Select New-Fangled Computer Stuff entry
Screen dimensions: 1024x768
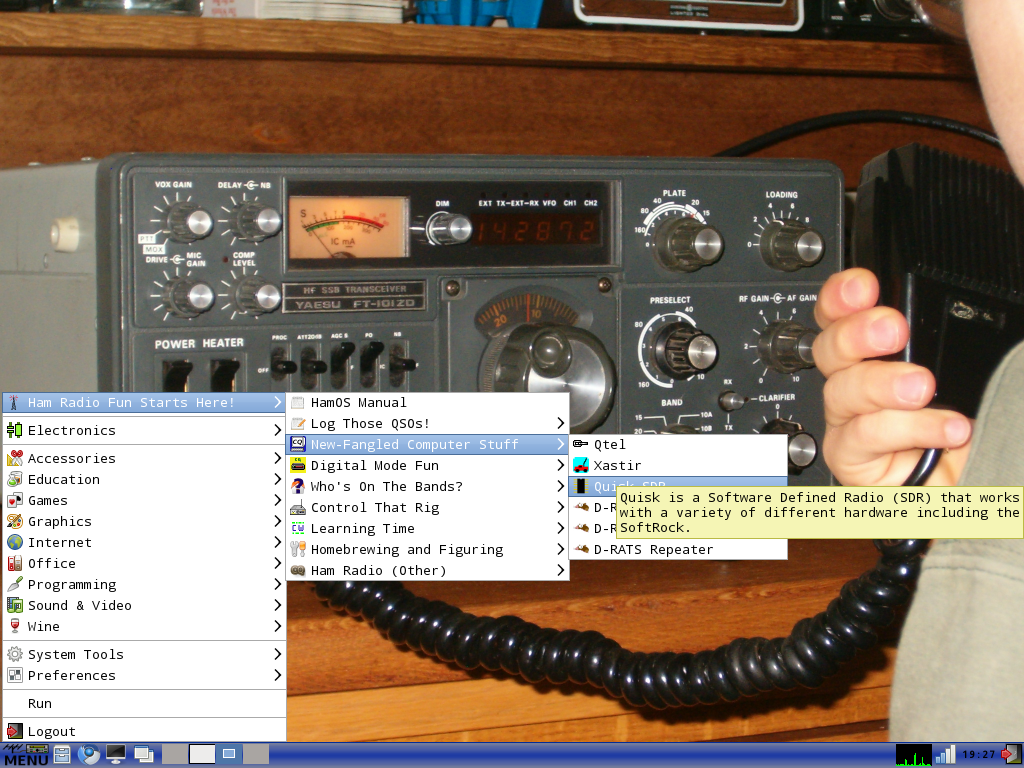tap(428, 445)
